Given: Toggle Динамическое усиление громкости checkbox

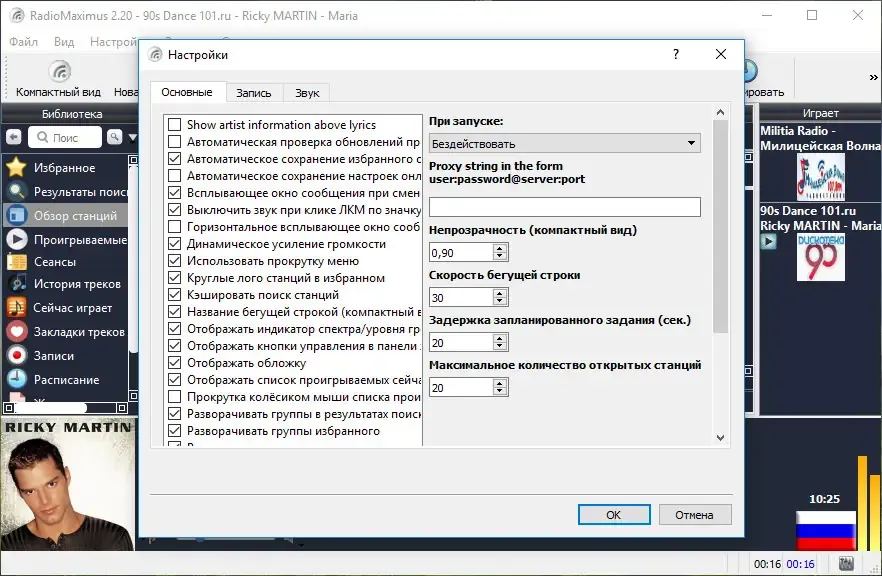Looking at the screenshot, I should point(174,244).
